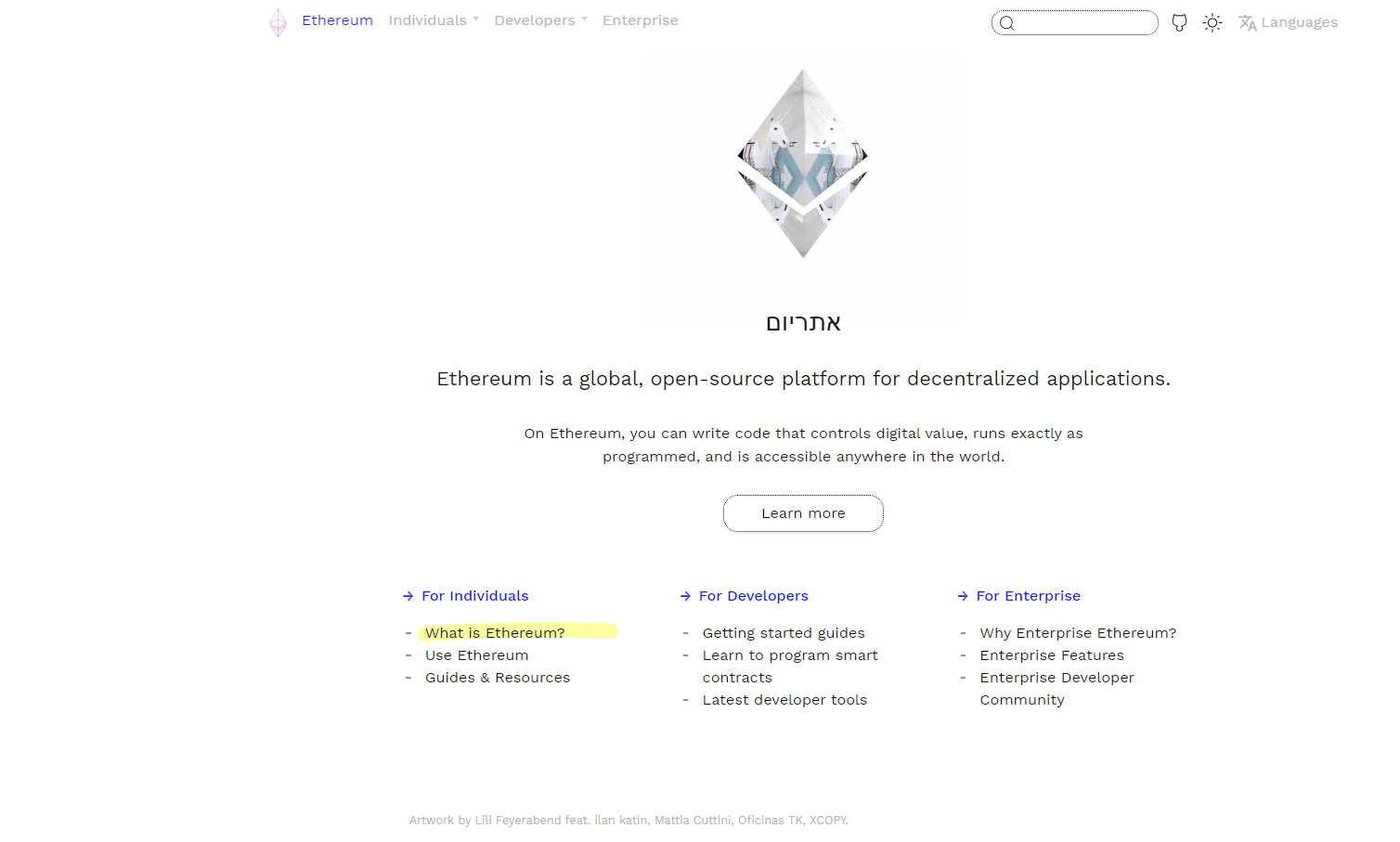Click the Hebrew heading אתריום

(x=803, y=323)
